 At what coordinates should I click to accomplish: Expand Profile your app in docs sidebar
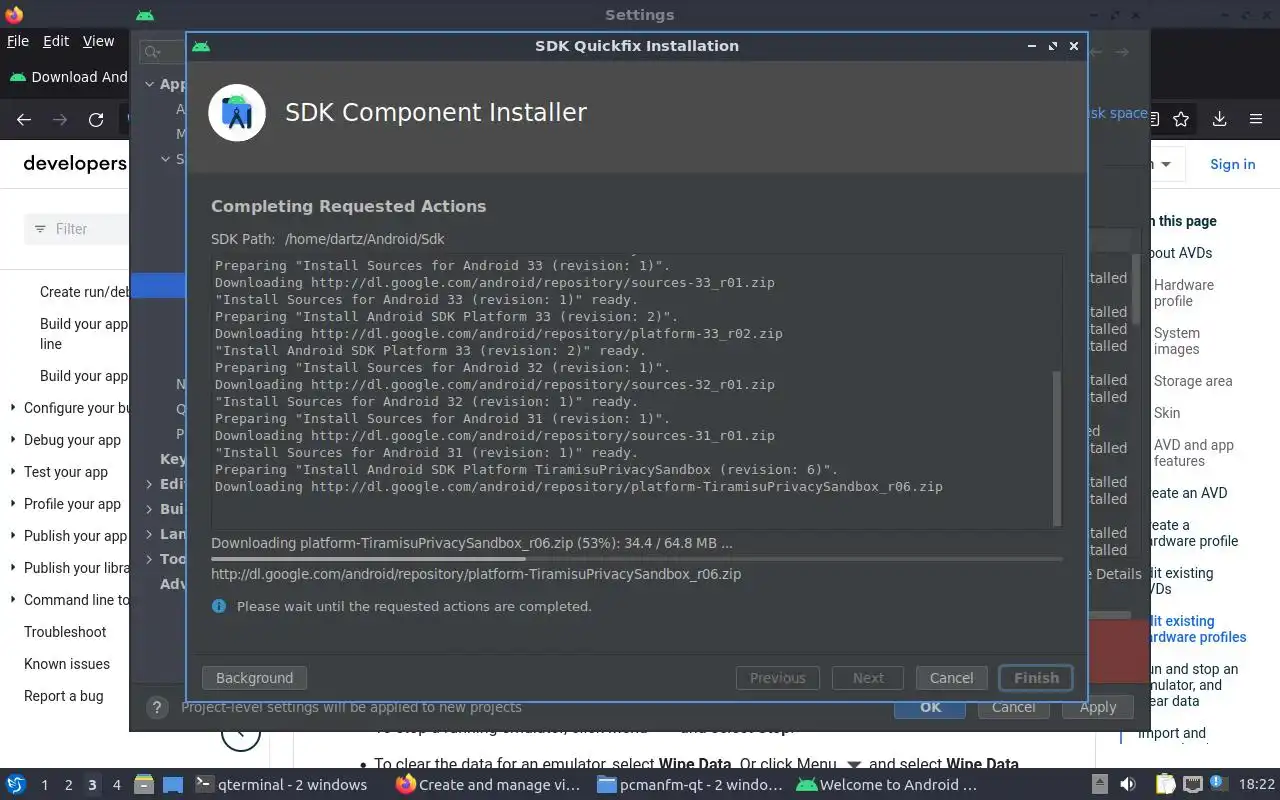pyautogui.click(x=13, y=504)
